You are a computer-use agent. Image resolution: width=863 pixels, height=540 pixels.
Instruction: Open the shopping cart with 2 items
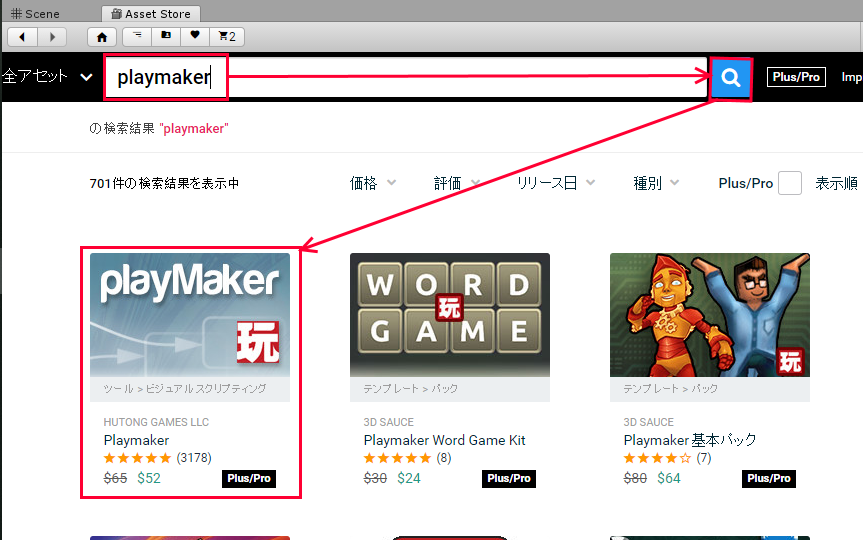227,36
